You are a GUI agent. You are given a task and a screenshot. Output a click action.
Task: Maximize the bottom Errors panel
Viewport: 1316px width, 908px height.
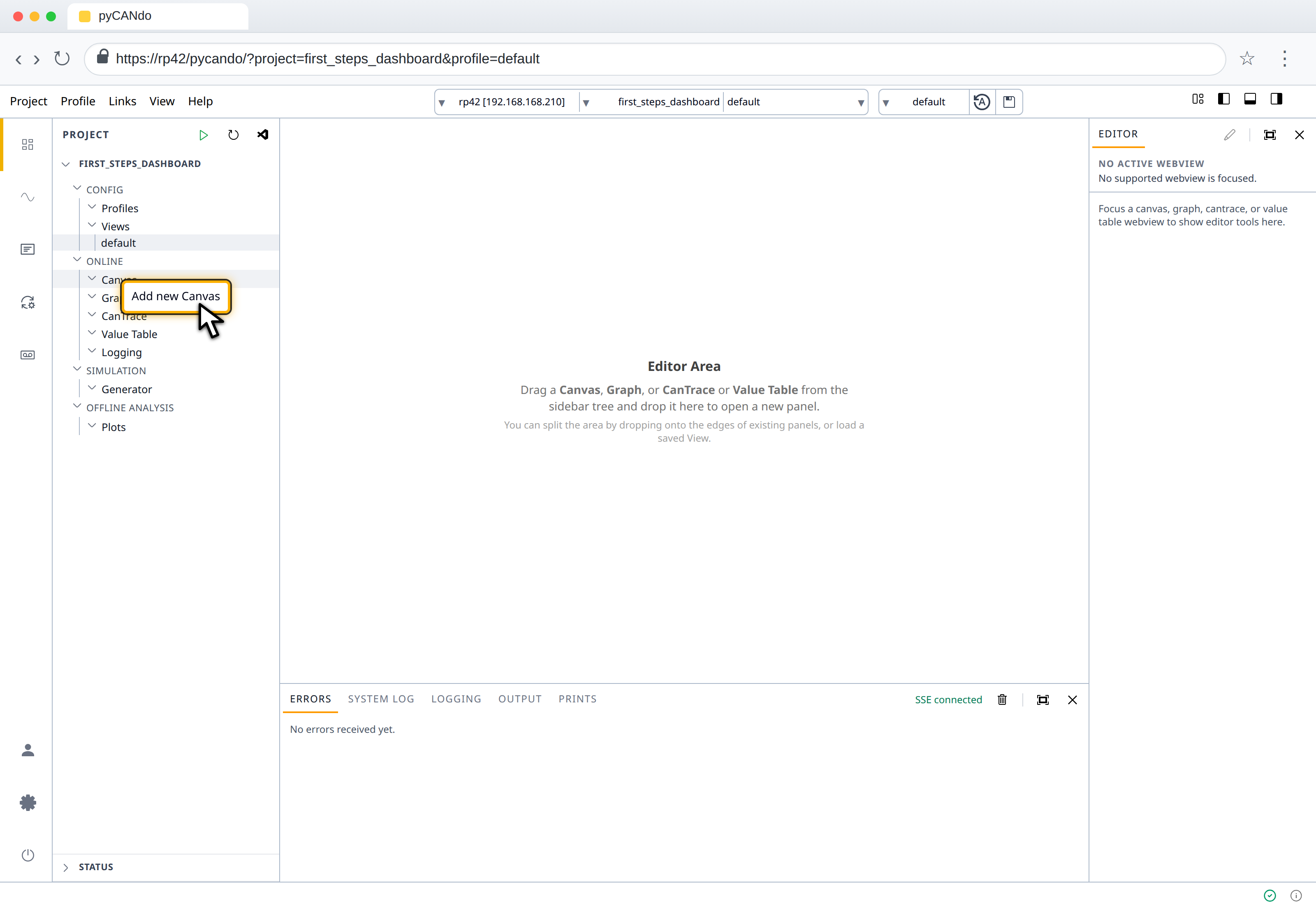tap(1043, 700)
